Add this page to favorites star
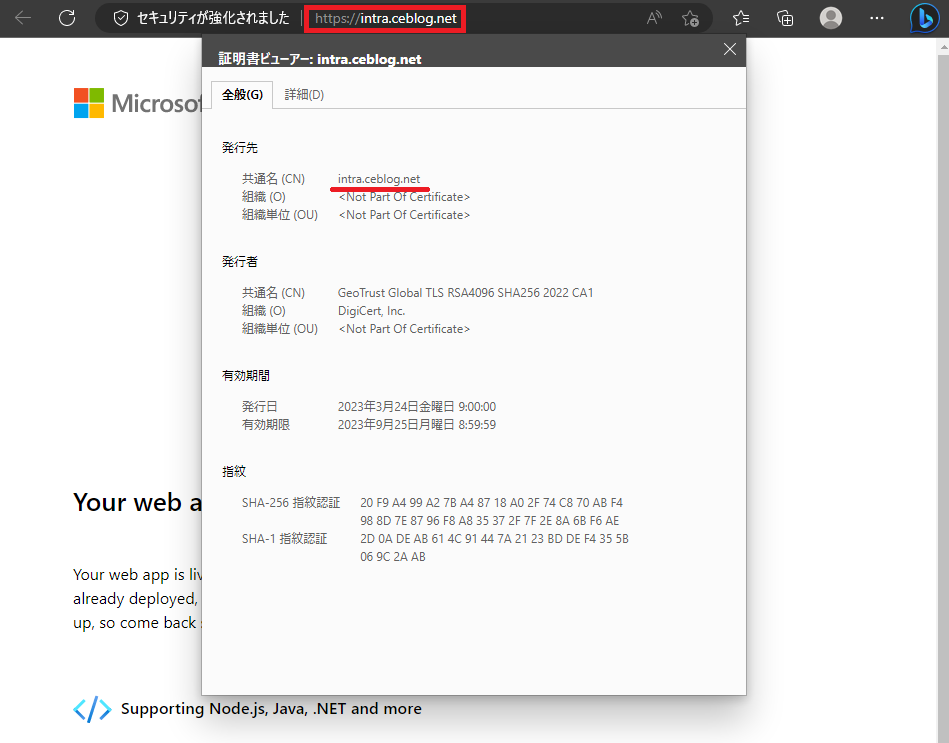The image size is (949, 743). coord(690,18)
